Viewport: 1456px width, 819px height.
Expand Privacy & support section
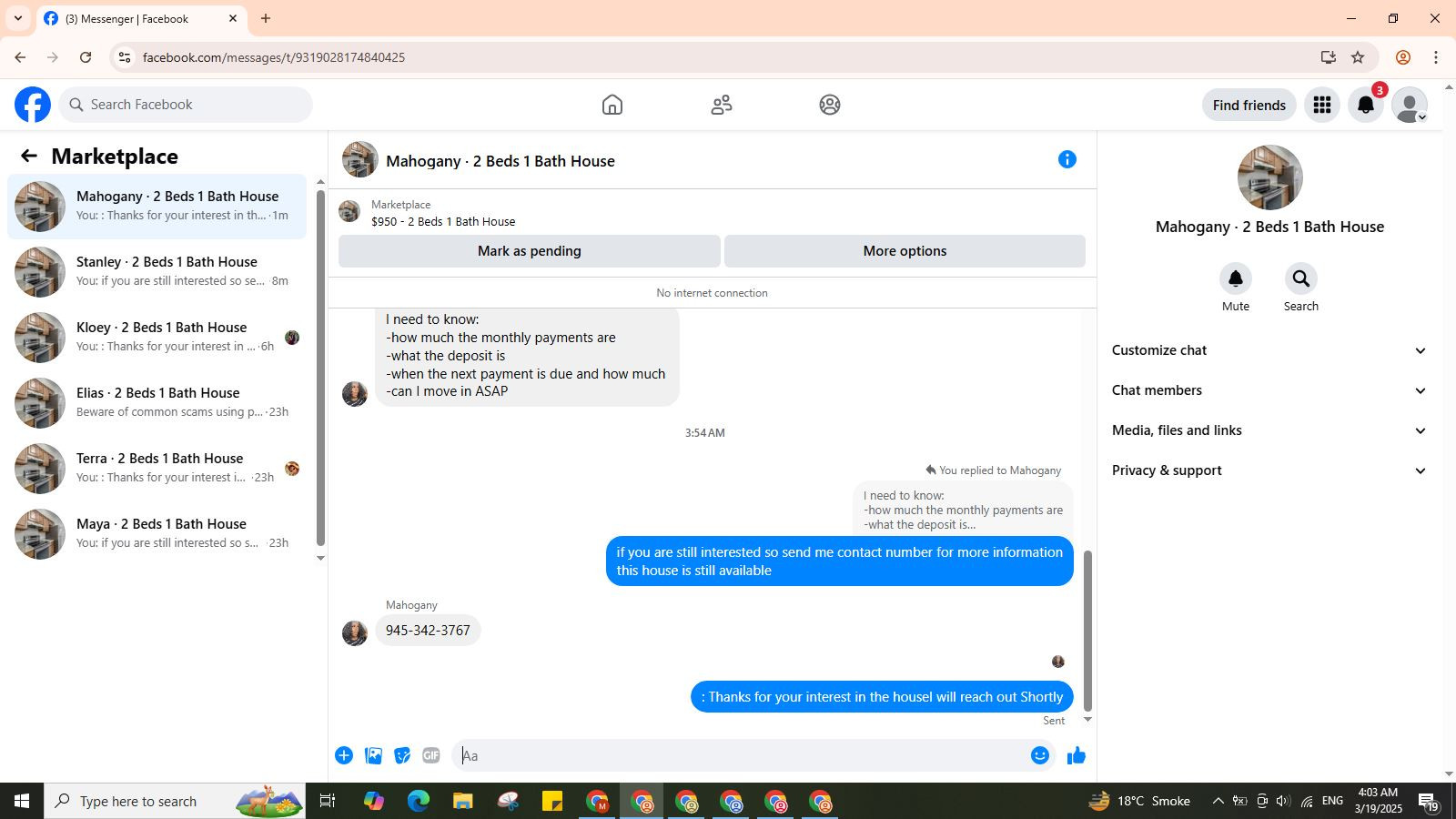tap(1270, 470)
